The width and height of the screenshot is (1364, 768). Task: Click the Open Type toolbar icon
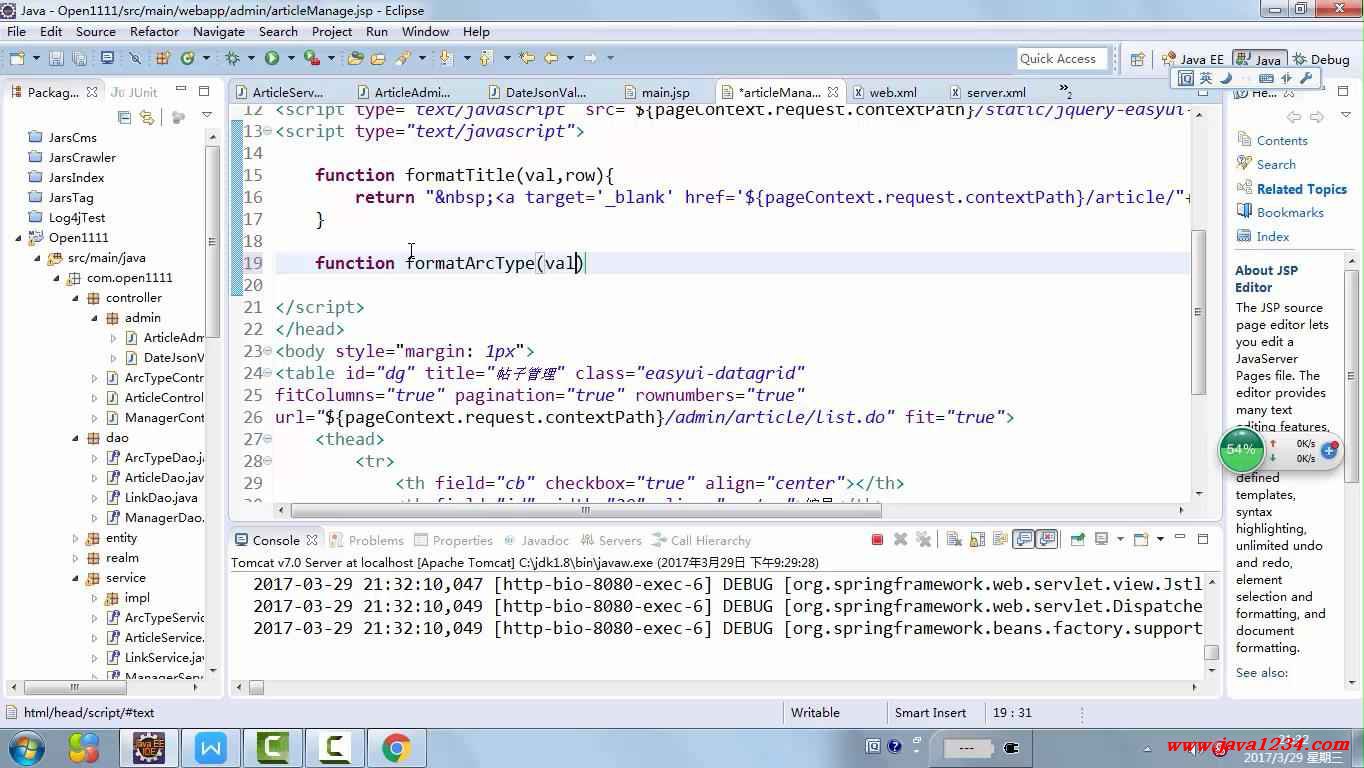click(x=355, y=59)
